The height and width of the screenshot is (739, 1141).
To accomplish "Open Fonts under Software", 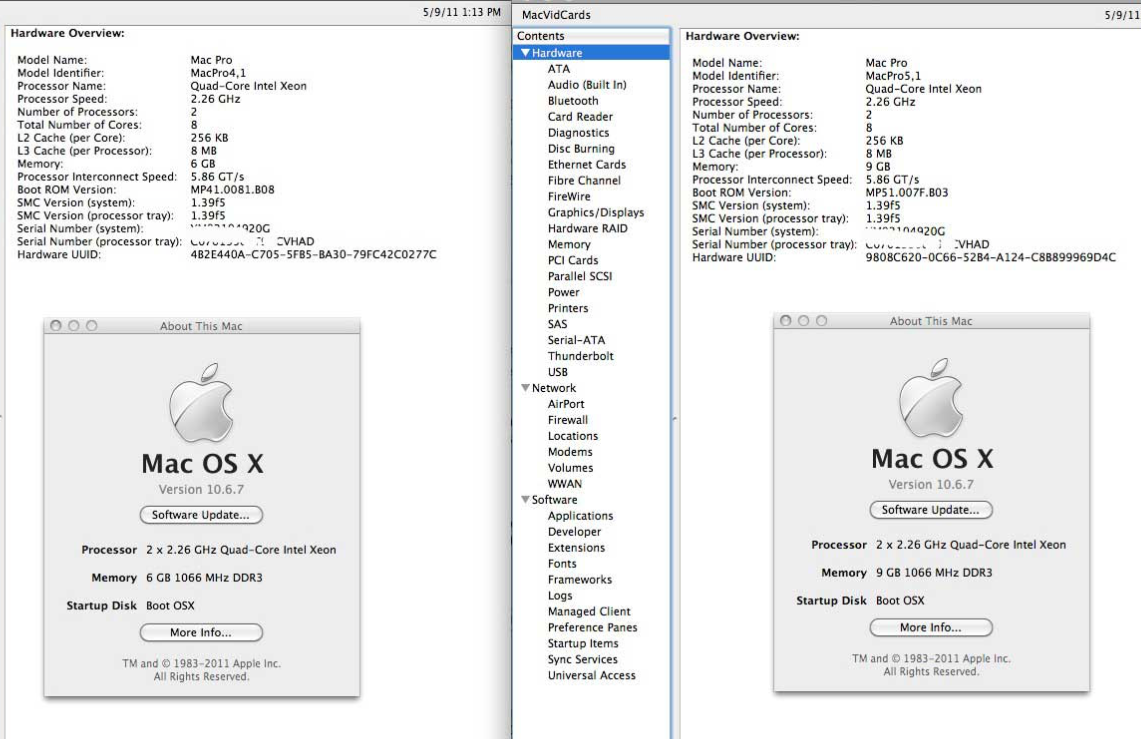I will point(562,565).
